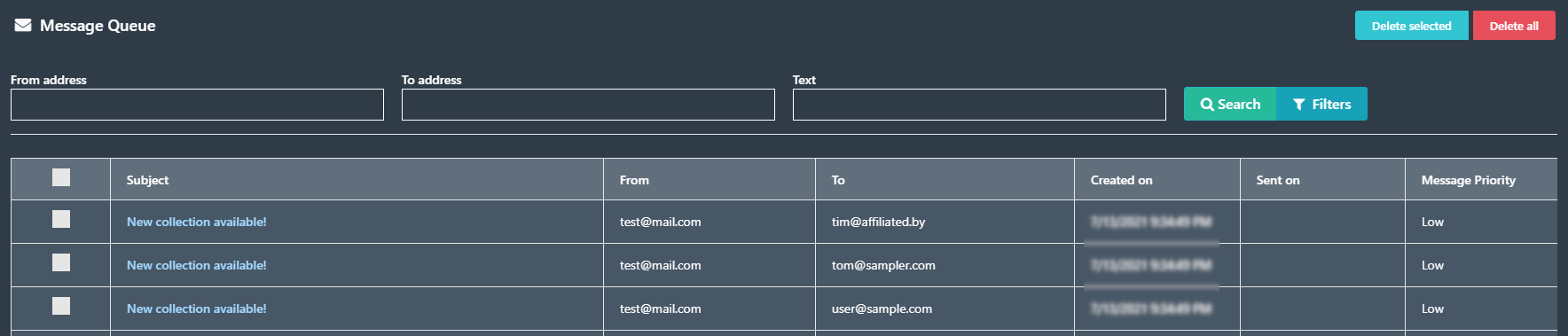Sort by Sent on column header
This screenshot has width=1568, height=336.
click(x=1278, y=180)
